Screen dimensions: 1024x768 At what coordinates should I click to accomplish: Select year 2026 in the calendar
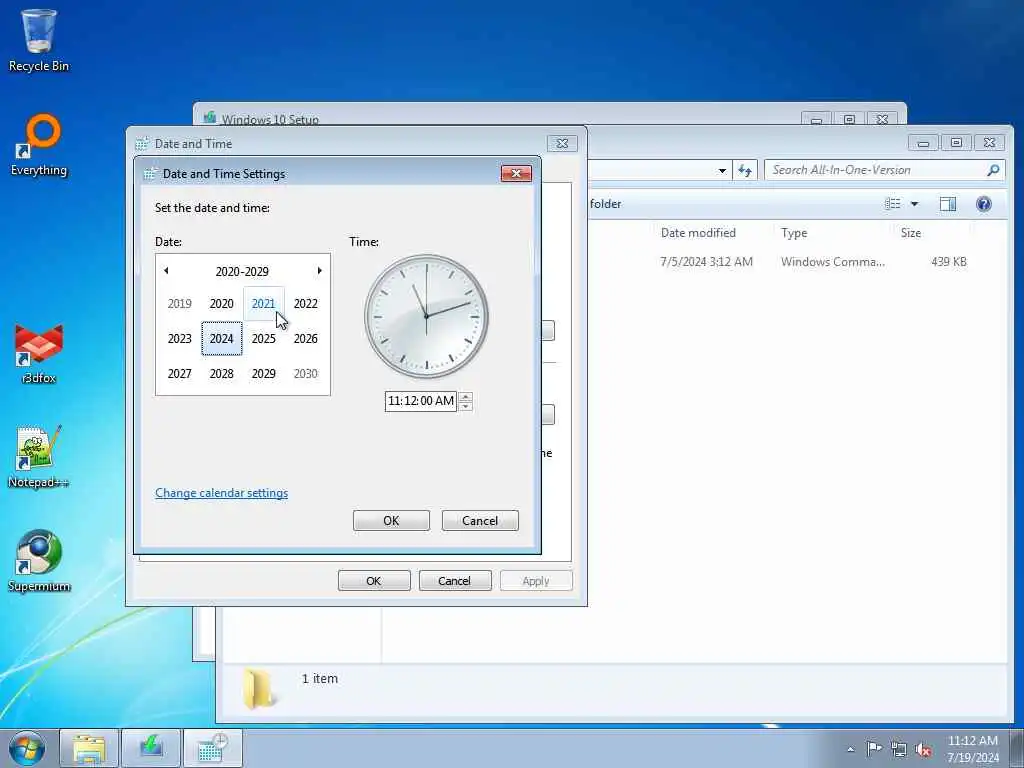coord(306,338)
